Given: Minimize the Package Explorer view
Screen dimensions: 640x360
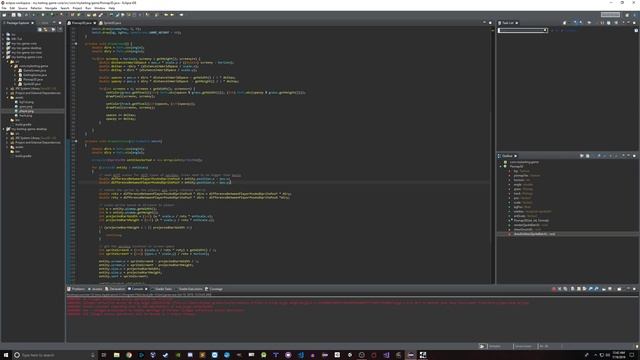Looking at the screenshot, I should click(55, 23).
